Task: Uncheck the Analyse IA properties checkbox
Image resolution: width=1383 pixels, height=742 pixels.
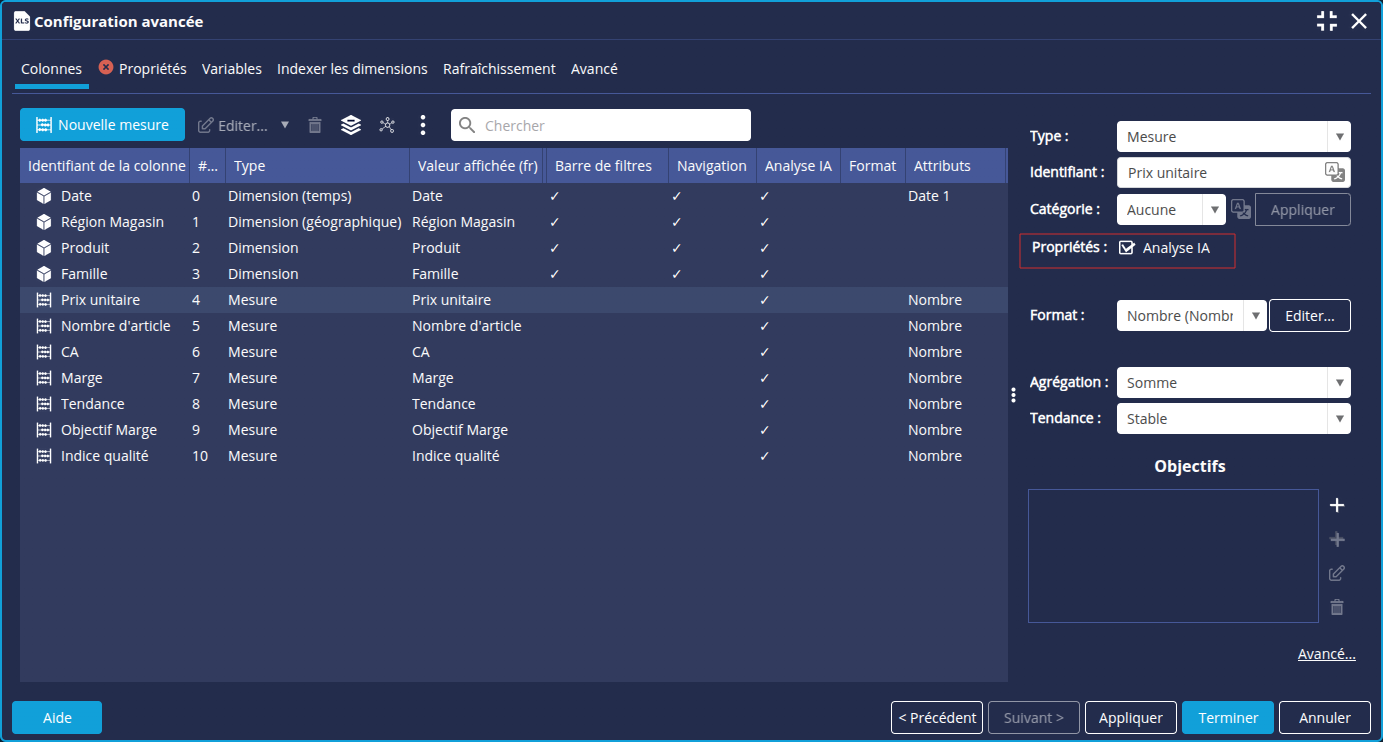Action: coord(1127,248)
